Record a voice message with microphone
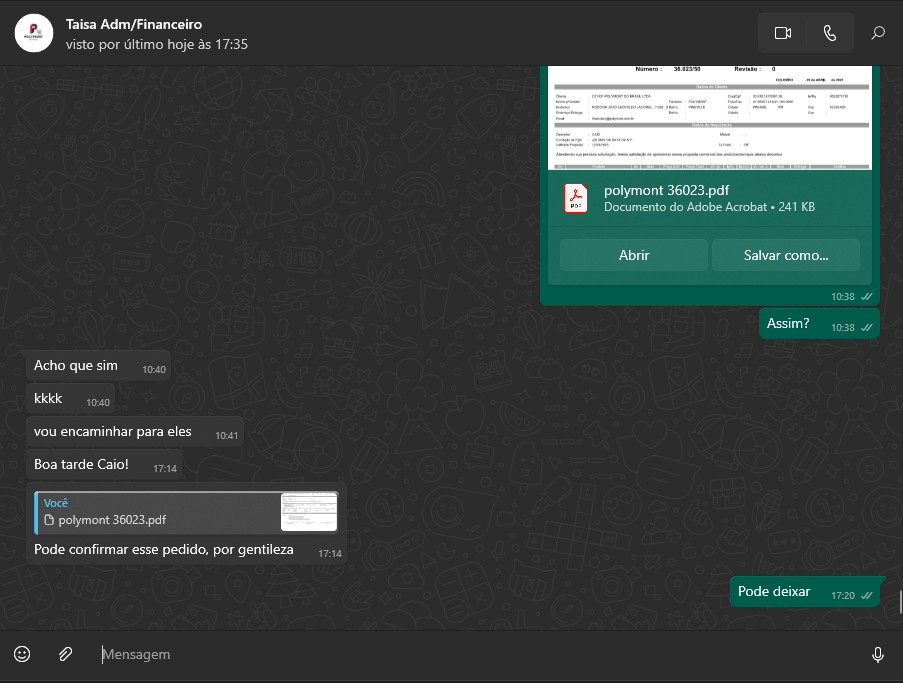 [877, 654]
